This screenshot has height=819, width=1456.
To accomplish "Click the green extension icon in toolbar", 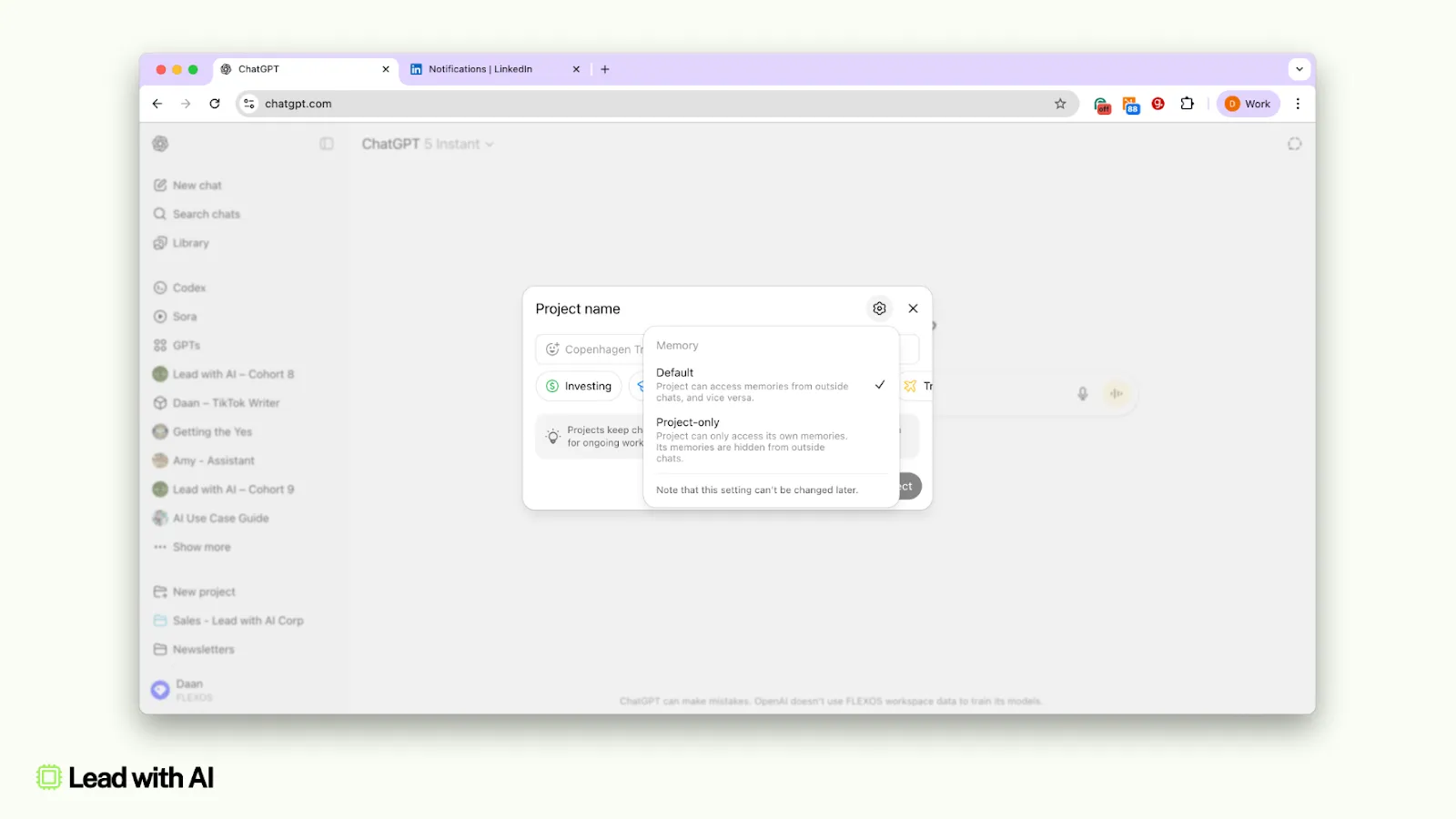I will pos(1102,105).
